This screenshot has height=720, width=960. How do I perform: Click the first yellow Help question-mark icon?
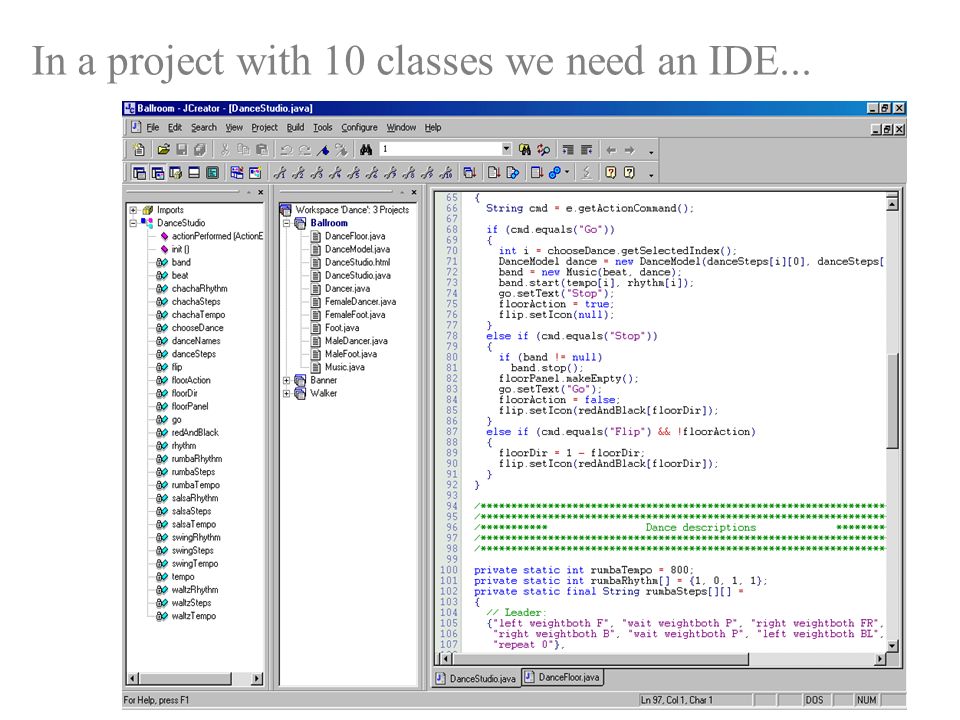pos(610,173)
